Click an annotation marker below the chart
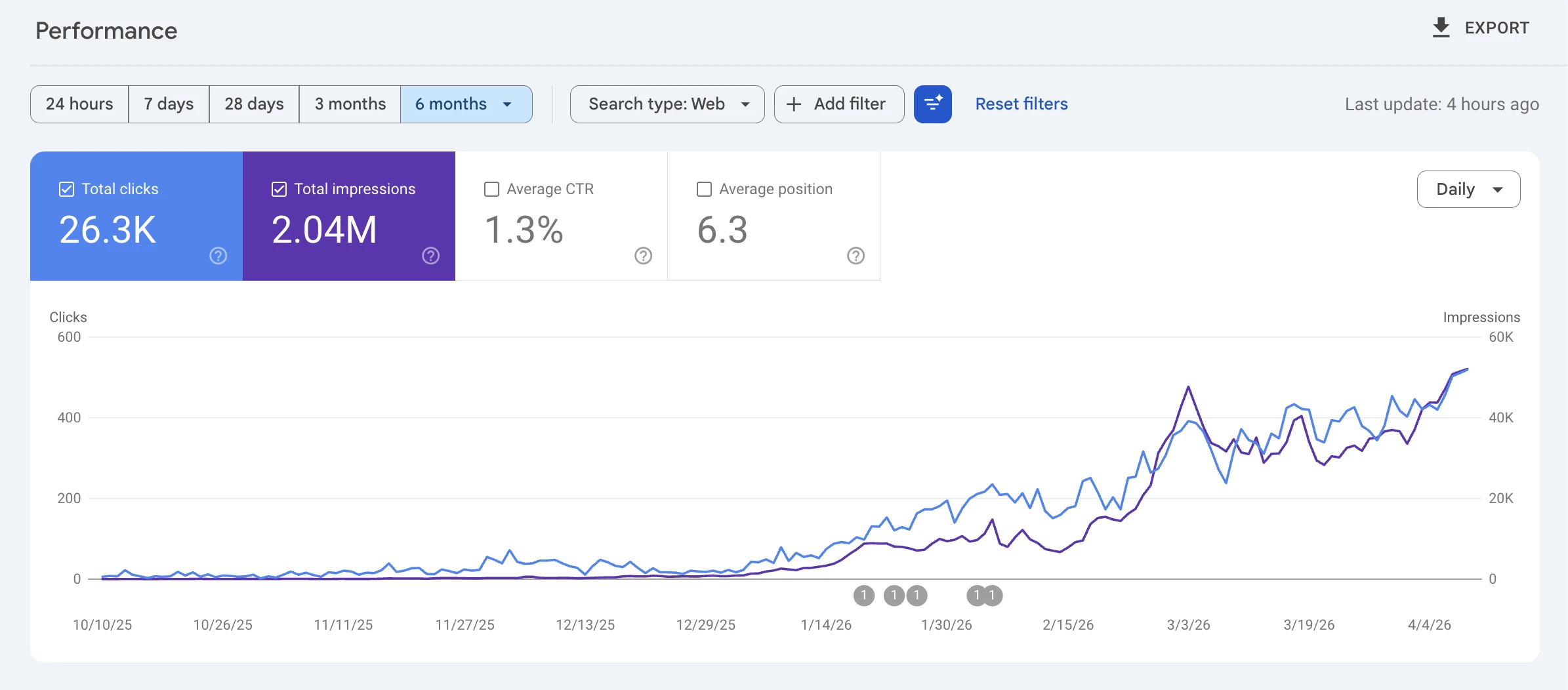 [x=864, y=596]
